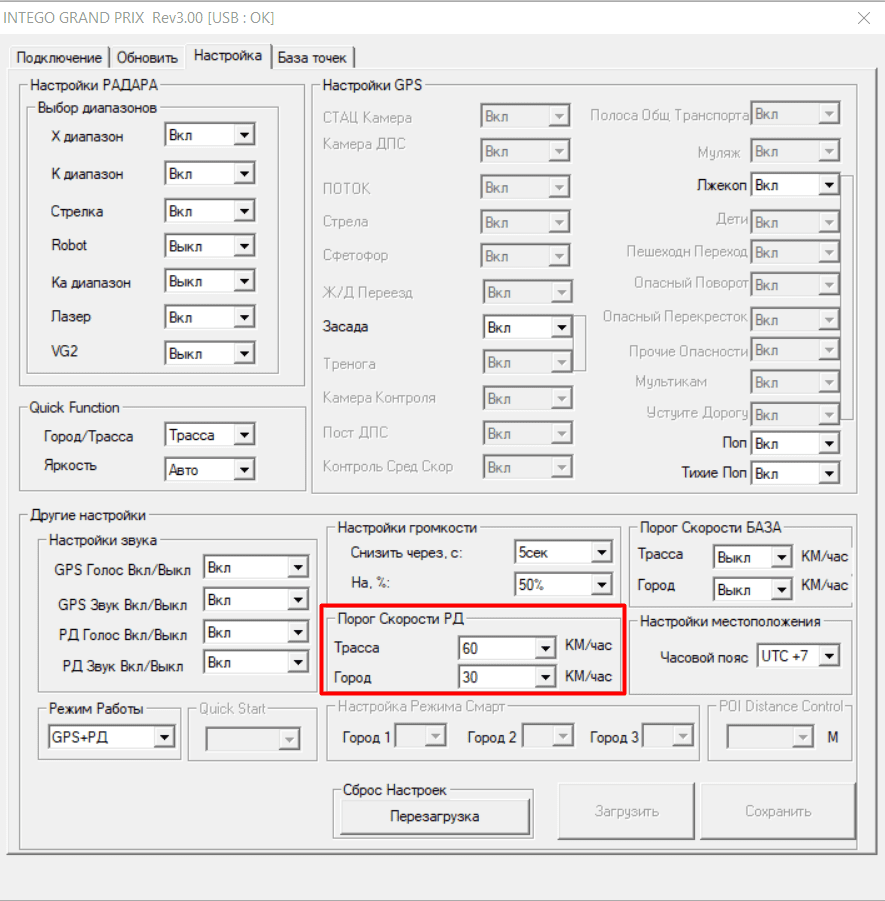Open the Лазер dropdown
Image resolution: width=885 pixels, height=901 pixels.
243,318
